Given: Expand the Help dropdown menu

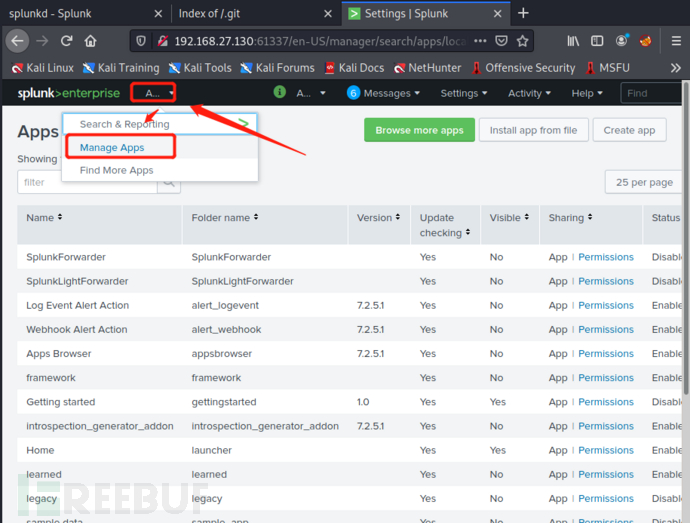Looking at the screenshot, I should pos(587,93).
